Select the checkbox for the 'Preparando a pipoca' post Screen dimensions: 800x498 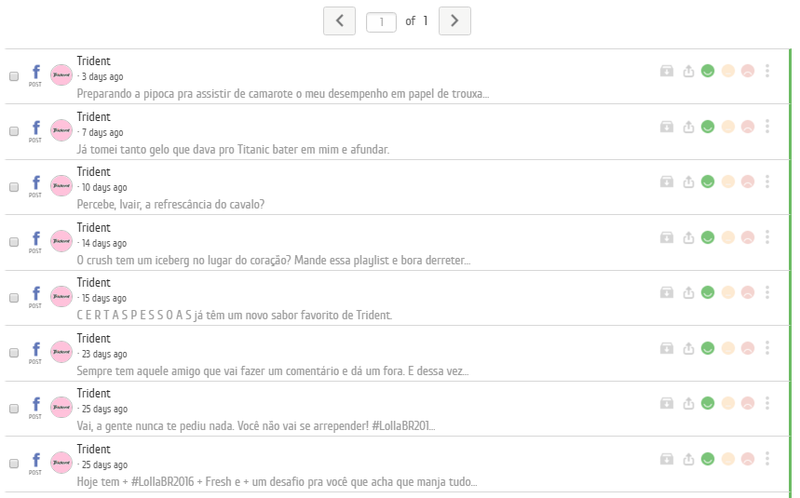click(x=14, y=76)
